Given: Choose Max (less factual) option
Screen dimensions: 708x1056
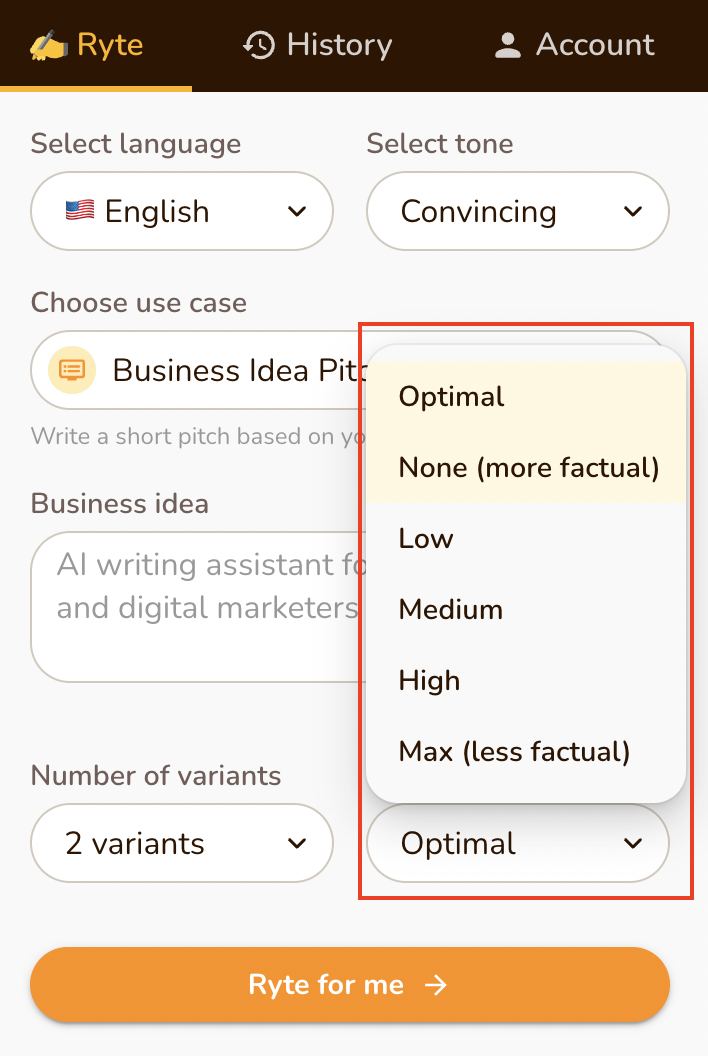Looking at the screenshot, I should pos(514,751).
